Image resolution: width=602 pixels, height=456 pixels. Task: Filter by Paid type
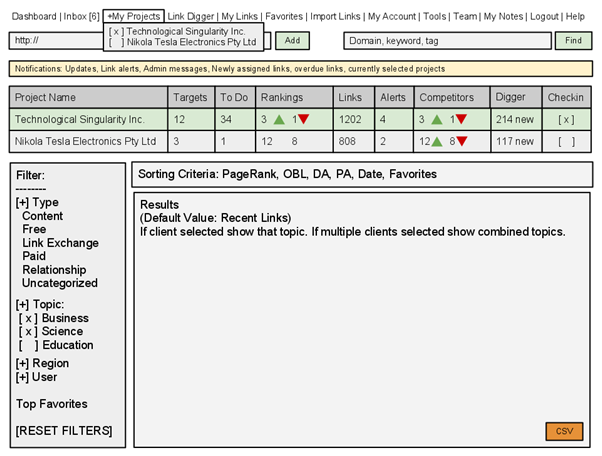[x=34, y=256]
